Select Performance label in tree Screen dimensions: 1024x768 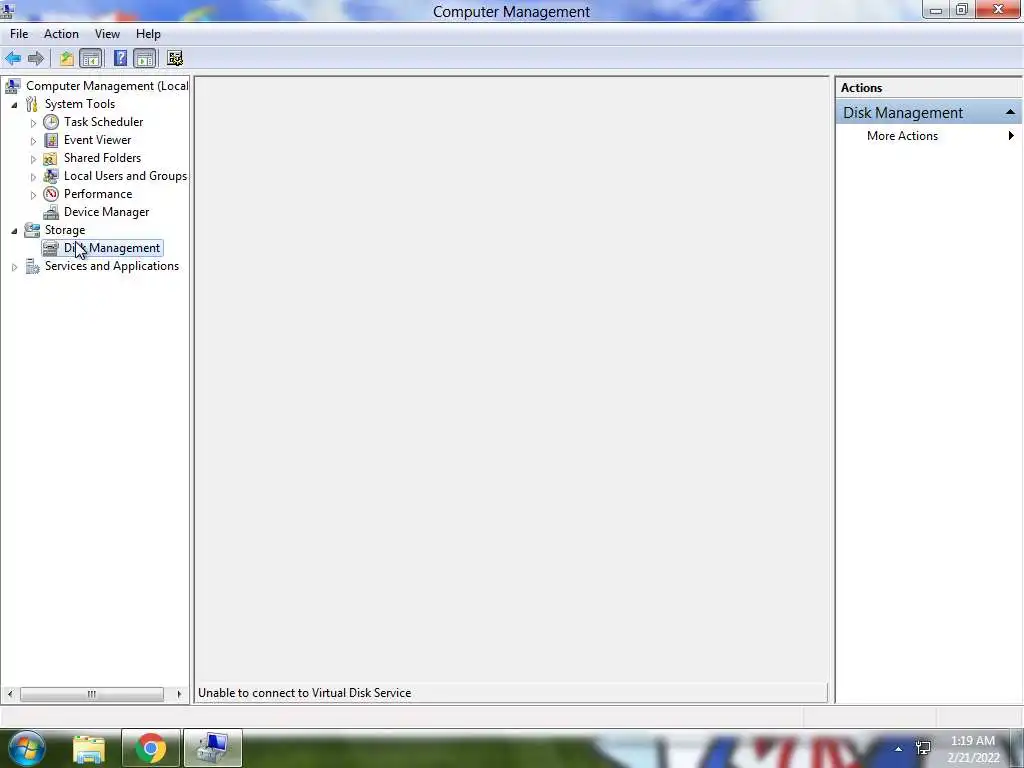point(98,194)
